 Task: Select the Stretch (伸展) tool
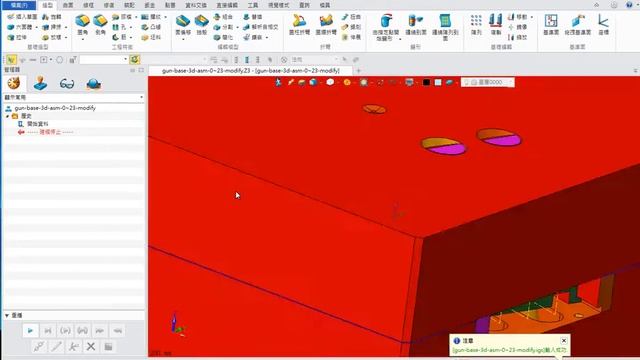[351, 37]
